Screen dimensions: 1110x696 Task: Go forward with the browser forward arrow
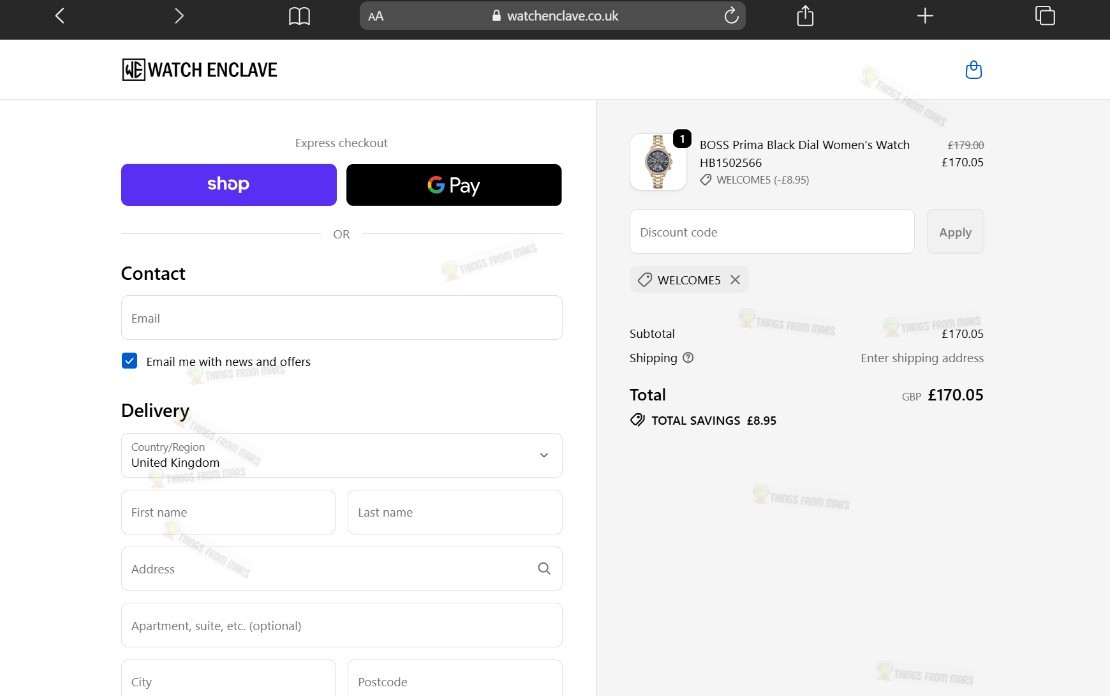point(178,16)
